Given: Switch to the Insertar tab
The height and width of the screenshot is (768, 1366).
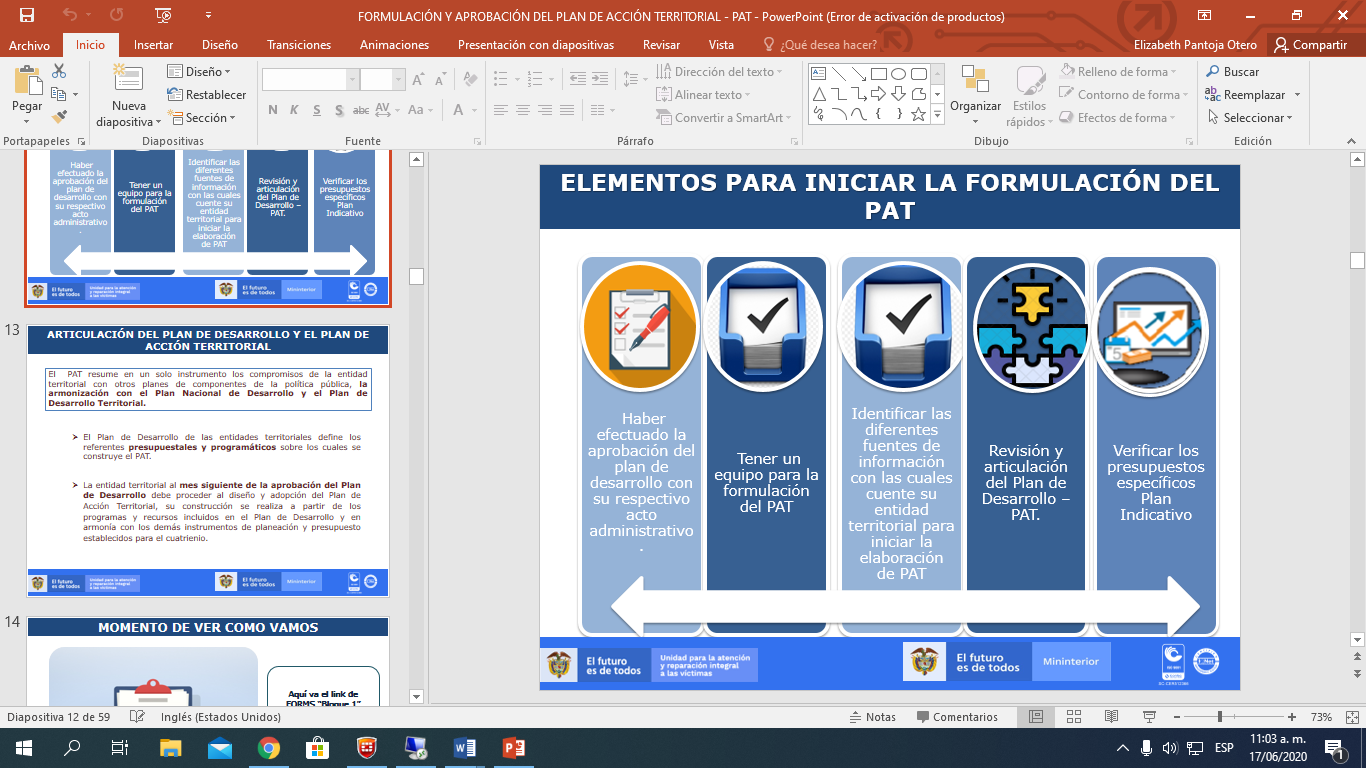Looking at the screenshot, I should coord(153,45).
